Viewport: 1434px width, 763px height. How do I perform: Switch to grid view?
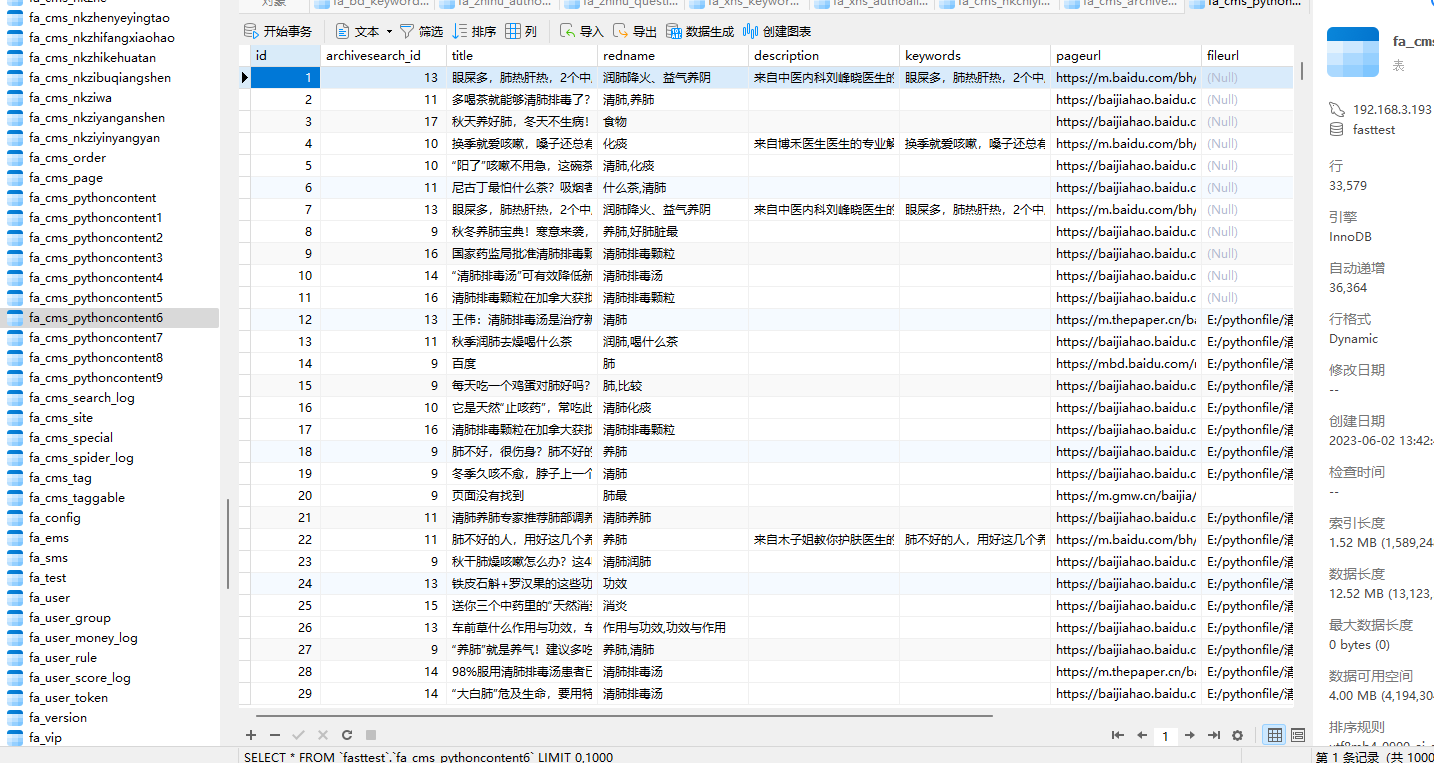point(1274,735)
